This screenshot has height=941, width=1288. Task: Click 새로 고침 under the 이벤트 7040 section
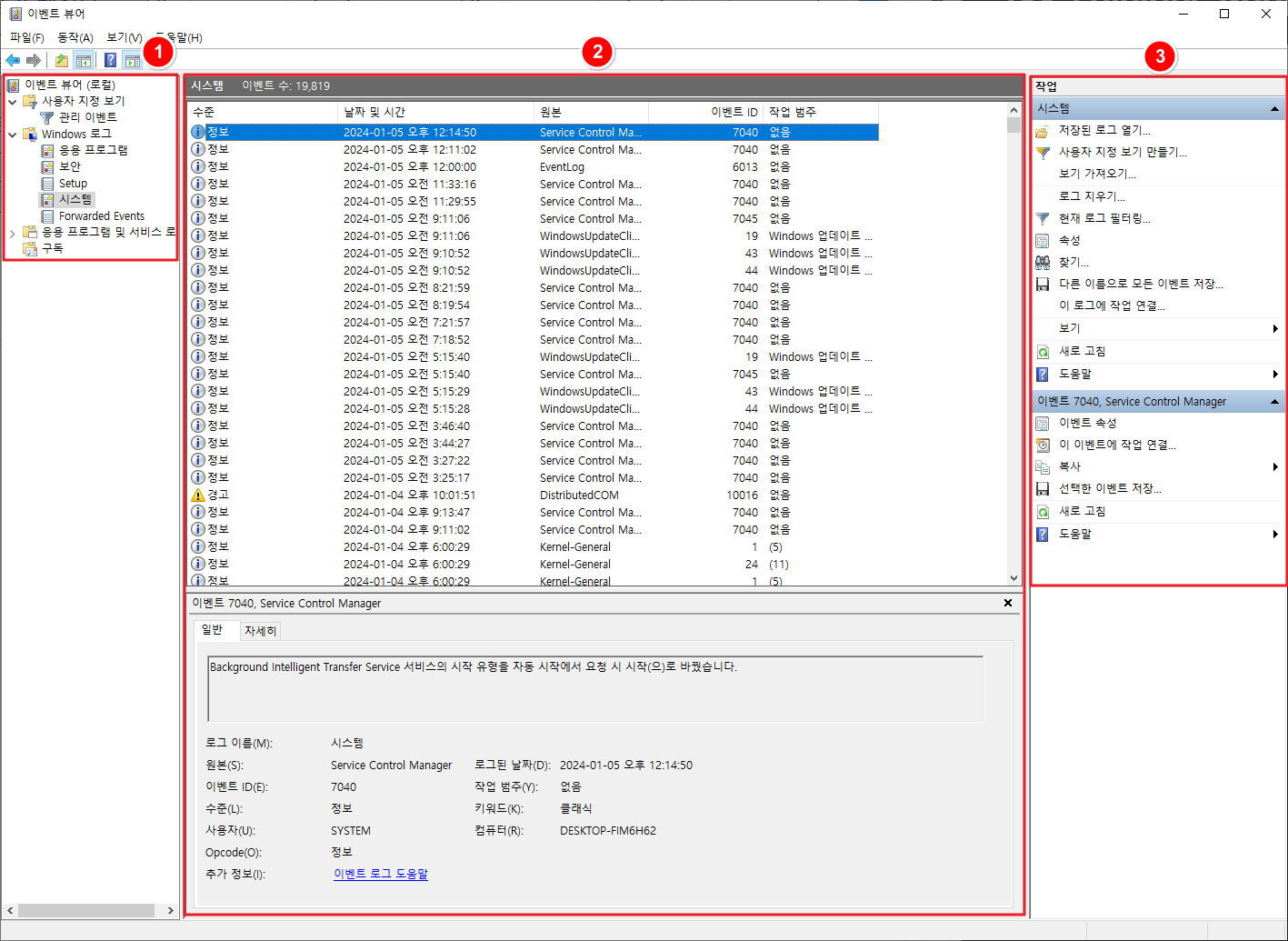(x=1082, y=511)
